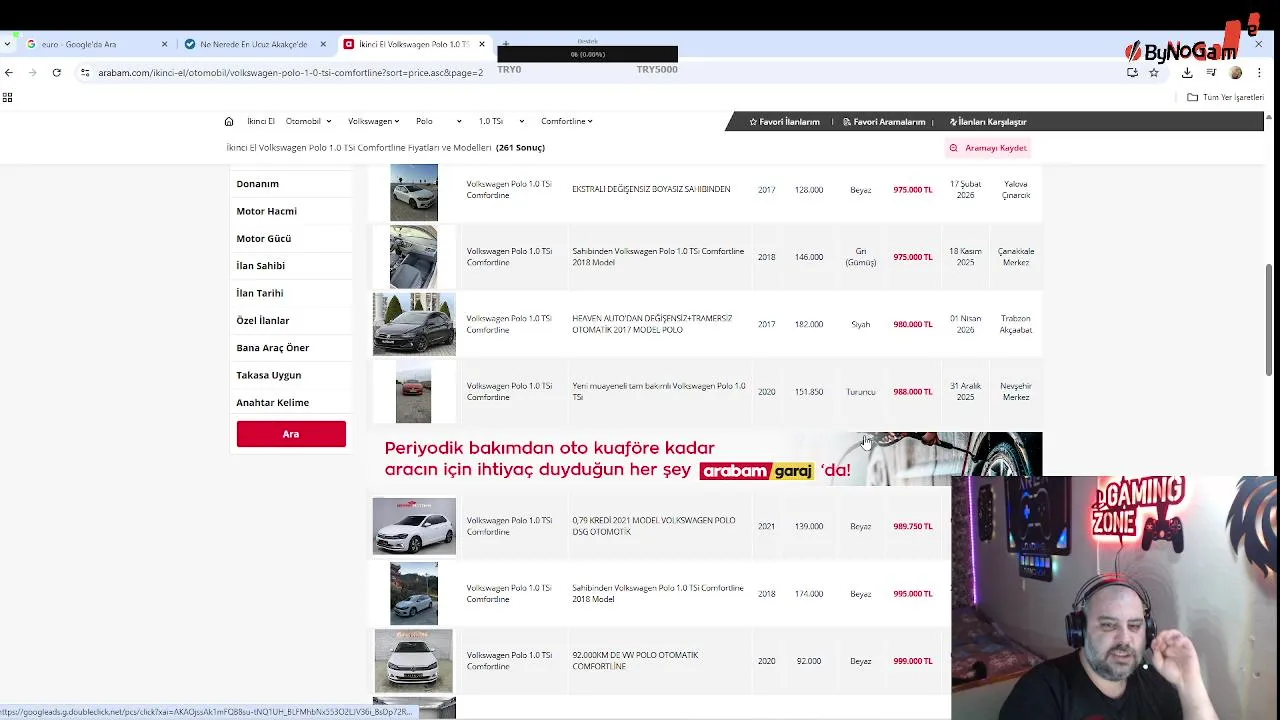
Task: Click the arabam garaj ad banner
Action: (x=707, y=459)
